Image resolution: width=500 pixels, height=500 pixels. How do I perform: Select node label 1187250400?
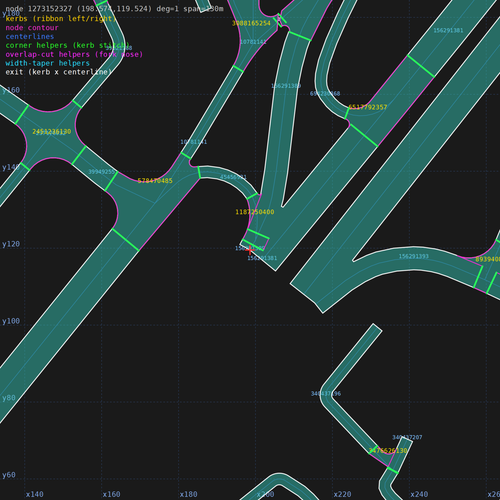(255, 212)
